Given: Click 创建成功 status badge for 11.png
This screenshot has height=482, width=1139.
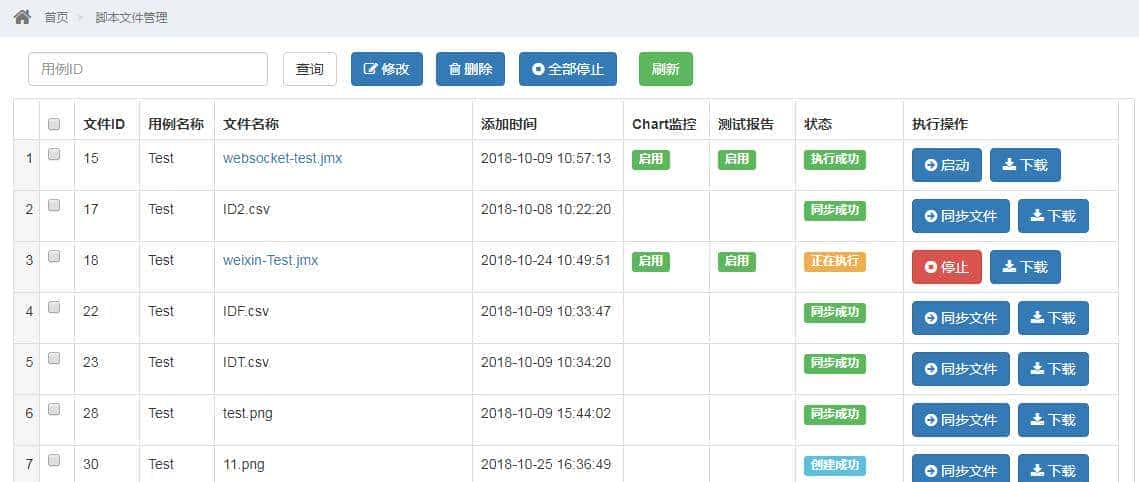Looking at the screenshot, I should [835, 465].
